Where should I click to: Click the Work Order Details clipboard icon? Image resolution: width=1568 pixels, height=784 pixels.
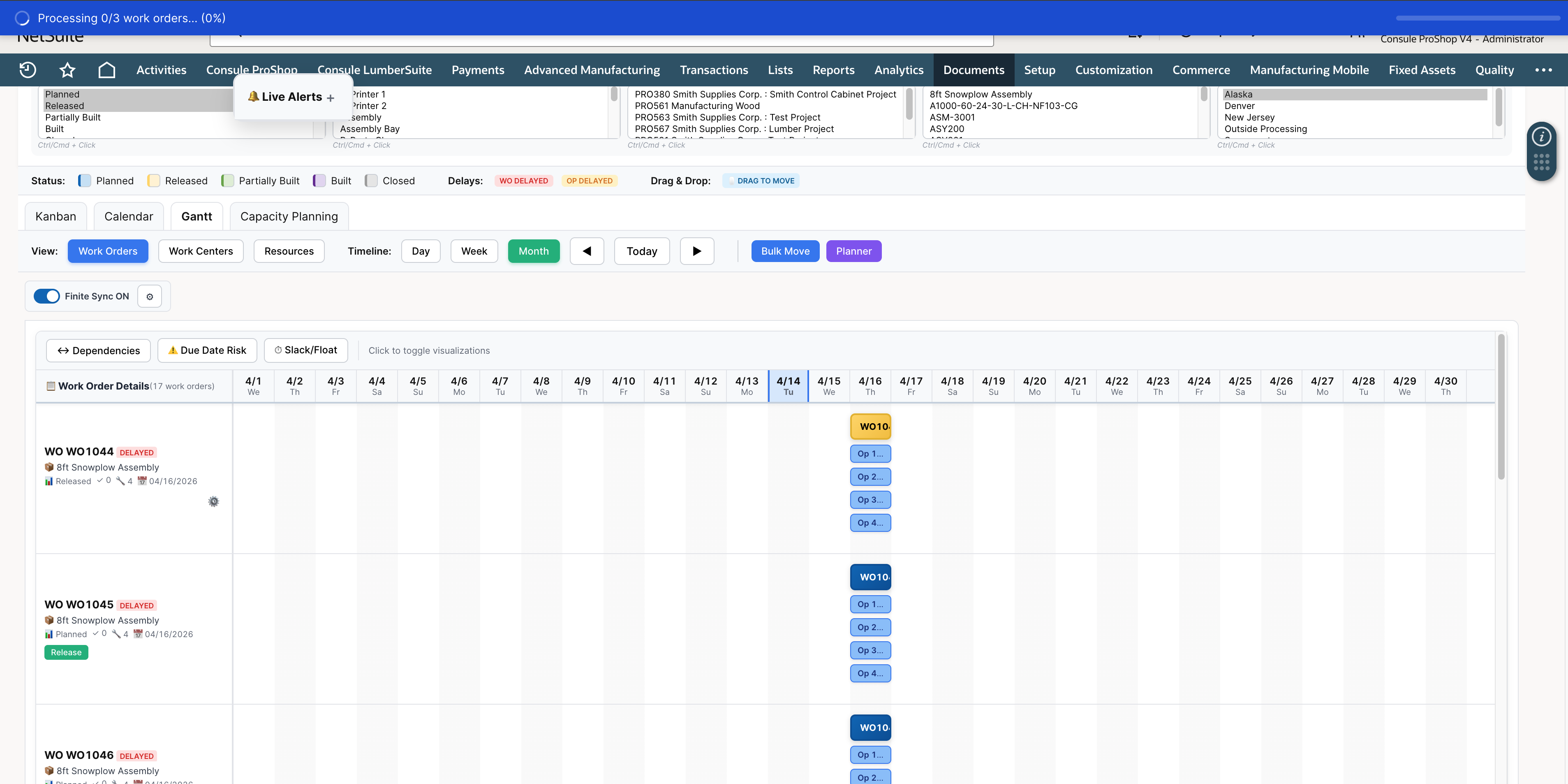[x=51, y=386]
